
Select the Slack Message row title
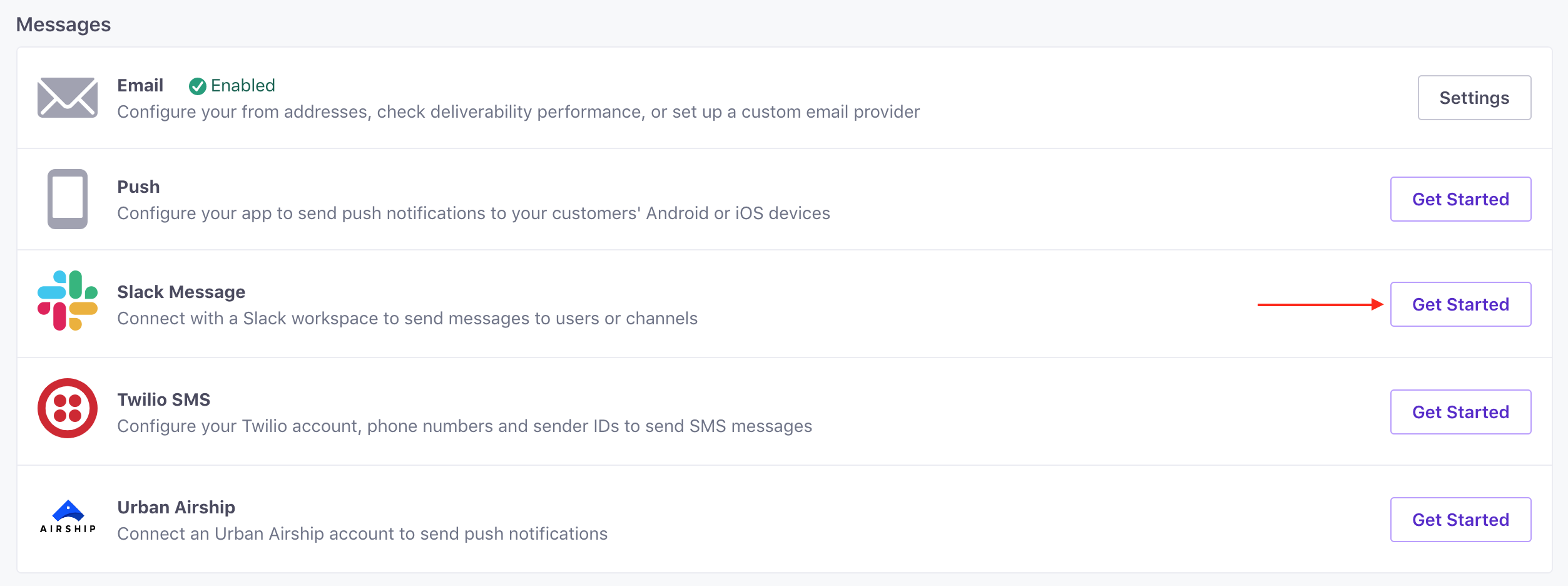[x=181, y=292]
